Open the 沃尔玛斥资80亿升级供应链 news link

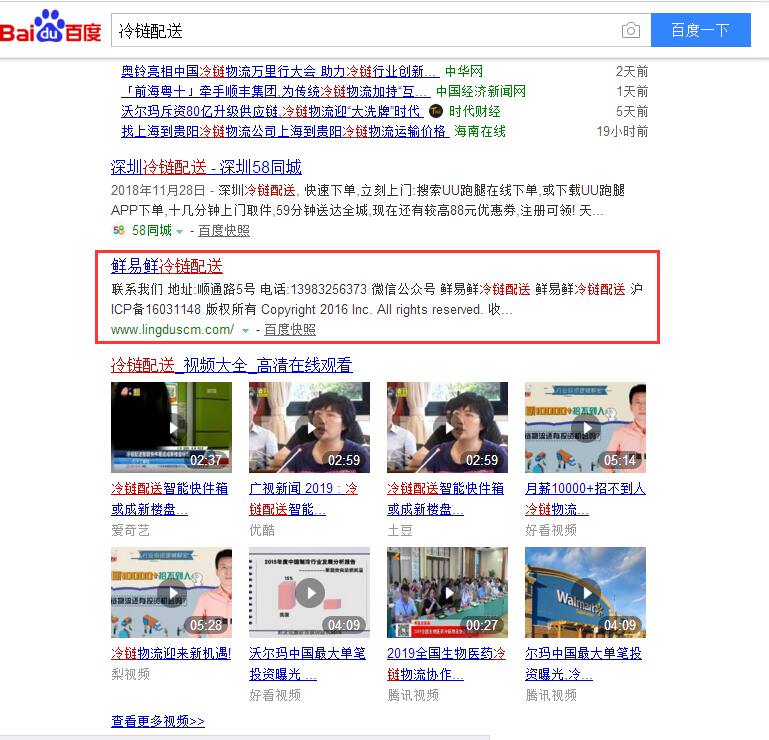(x=272, y=111)
